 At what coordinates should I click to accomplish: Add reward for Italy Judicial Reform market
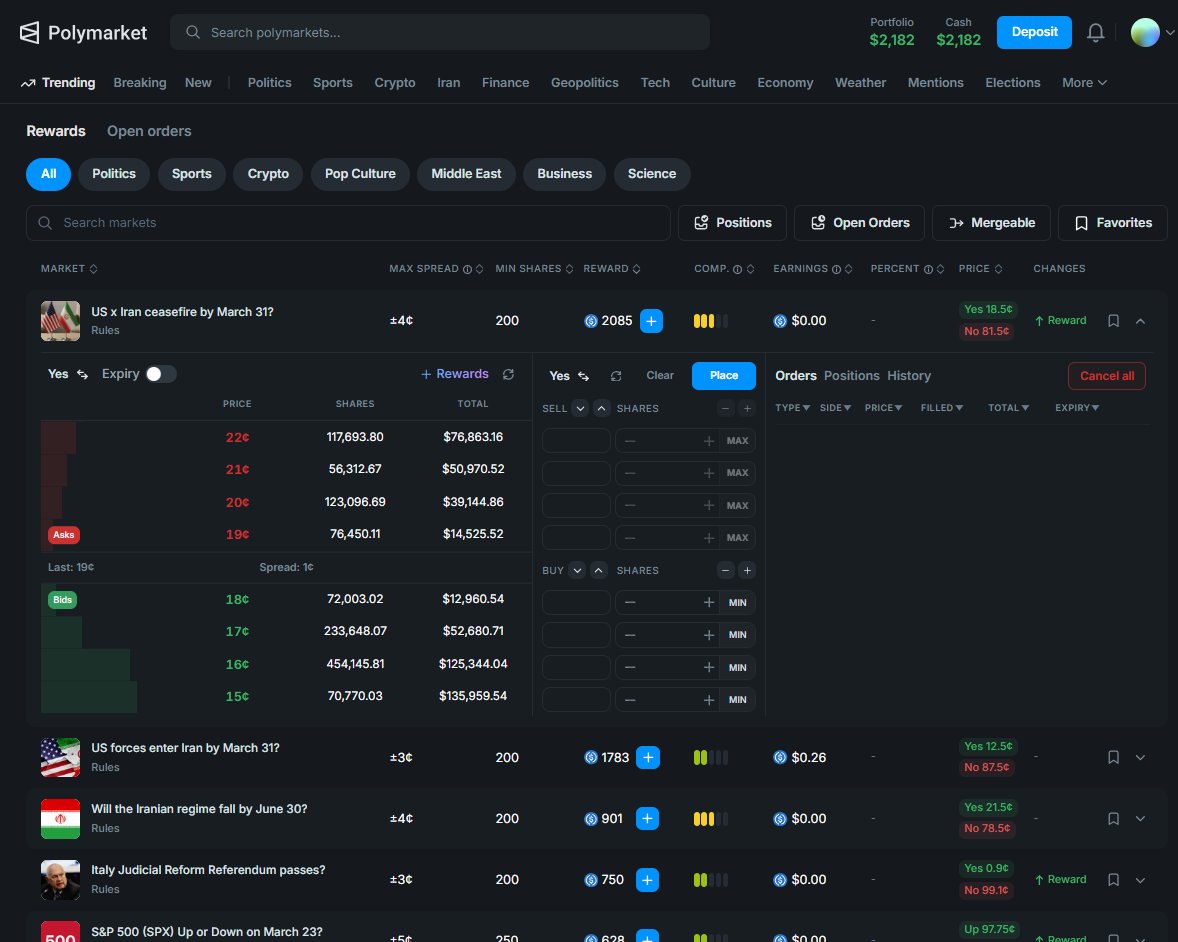pos(647,879)
